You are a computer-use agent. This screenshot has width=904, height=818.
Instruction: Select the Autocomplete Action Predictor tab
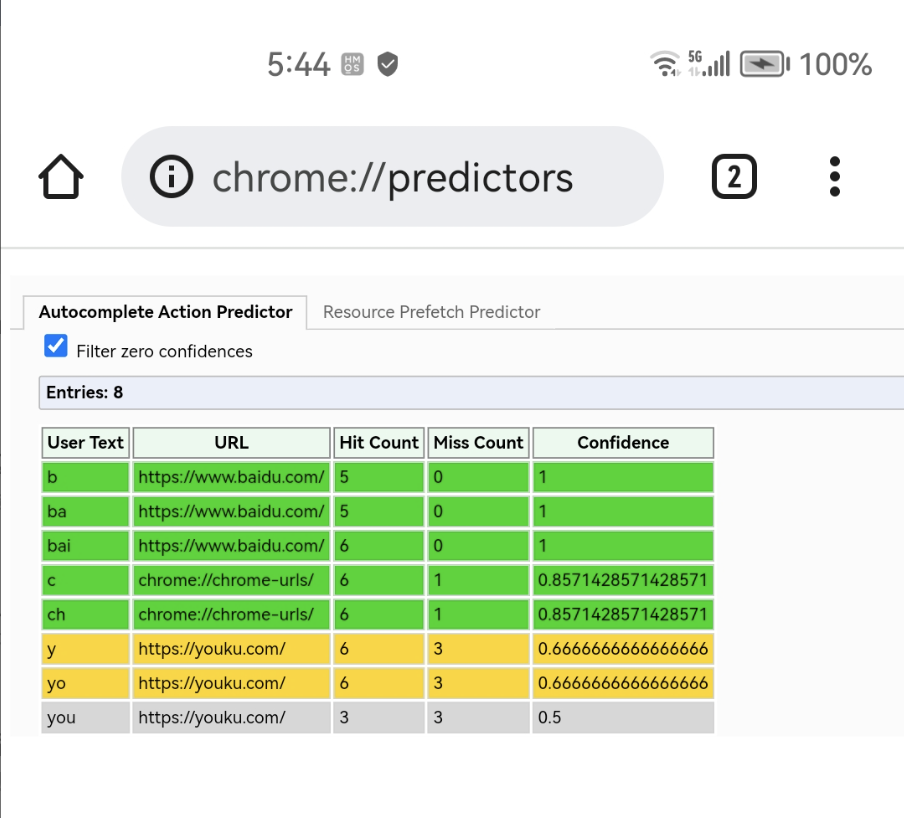click(x=165, y=312)
